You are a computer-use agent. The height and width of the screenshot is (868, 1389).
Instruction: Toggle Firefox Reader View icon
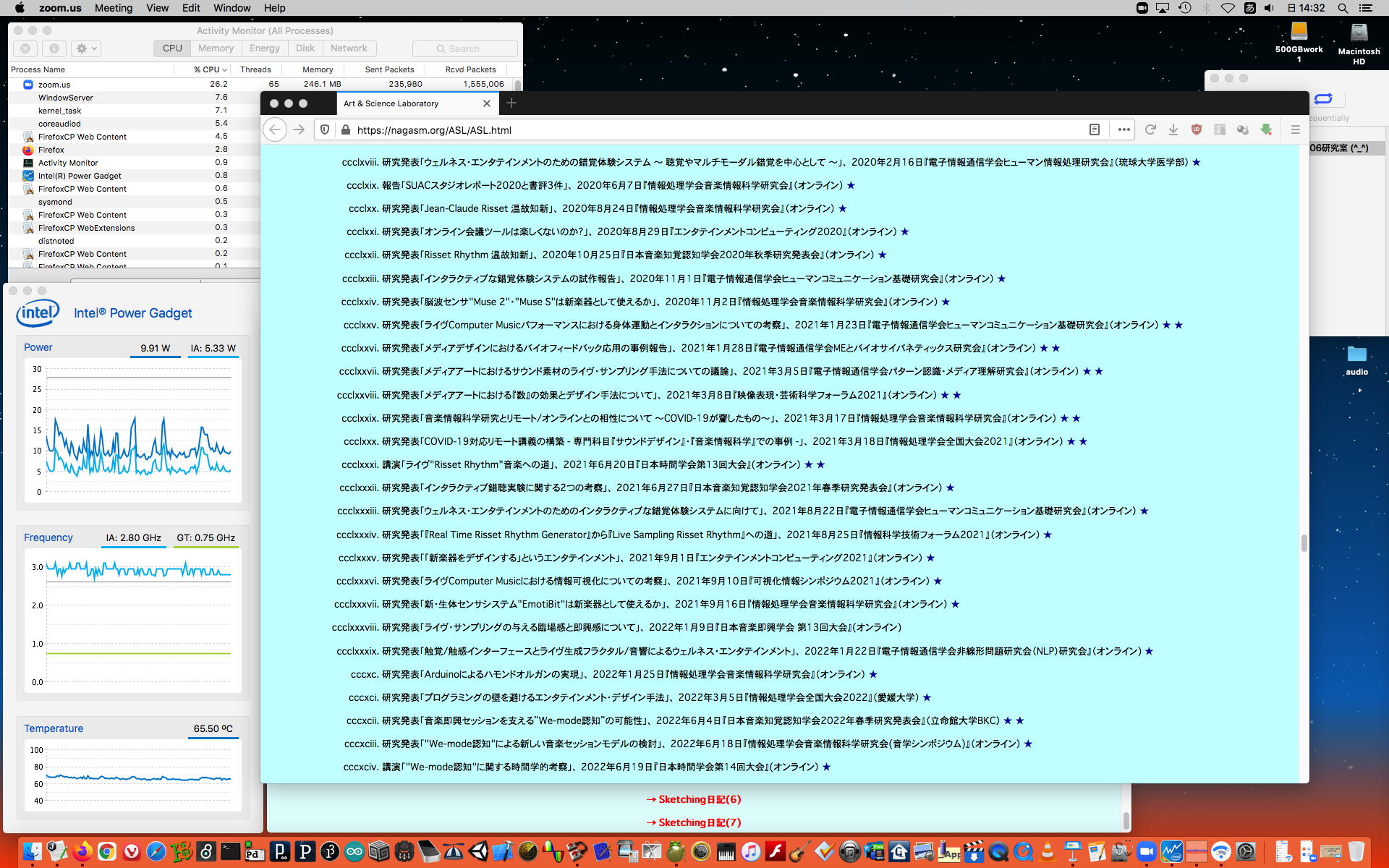pos(1095,129)
